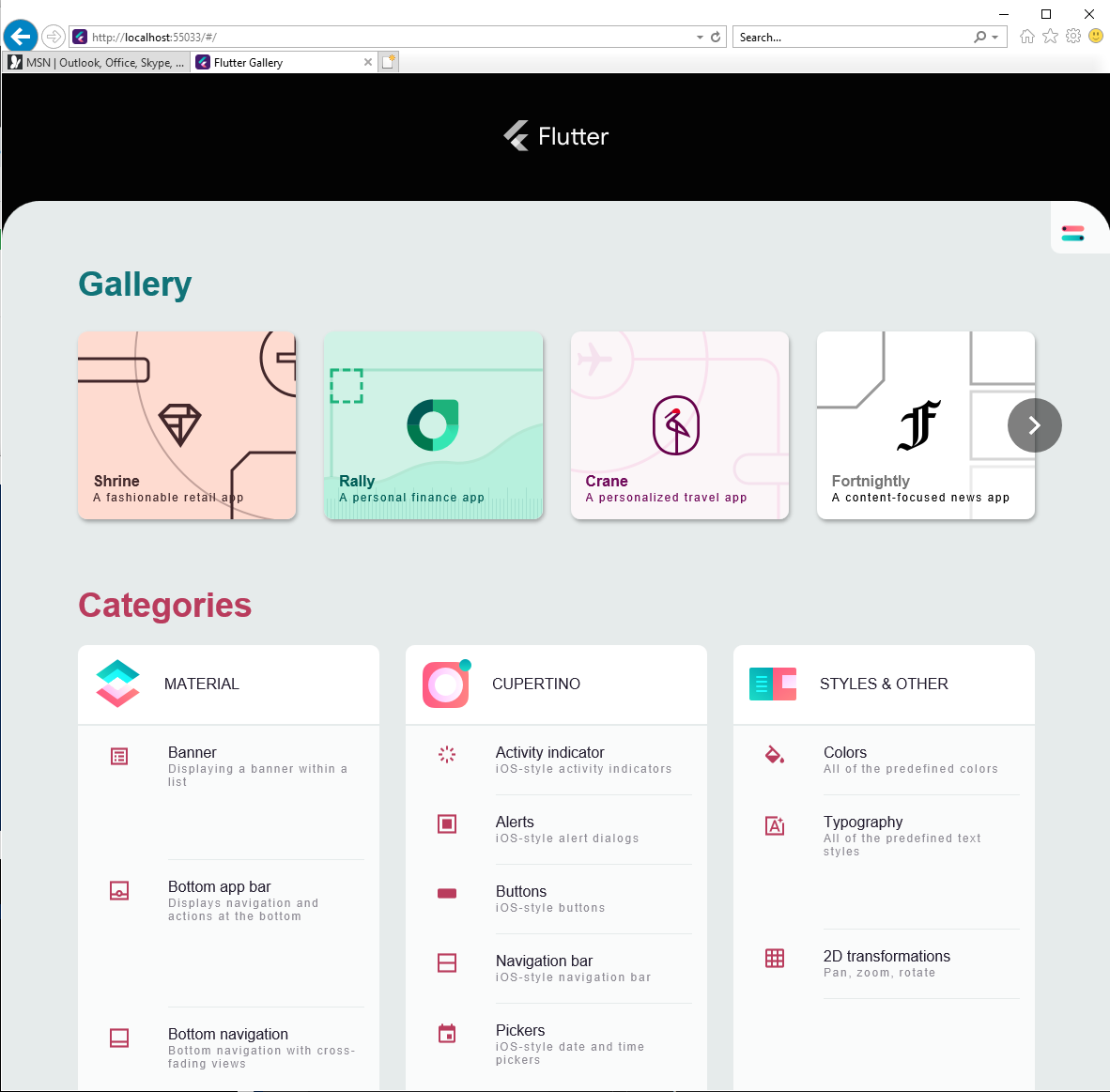Viewport: 1110px width, 1092px height.
Task: Click the Typography letter A icon
Action: point(775,825)
